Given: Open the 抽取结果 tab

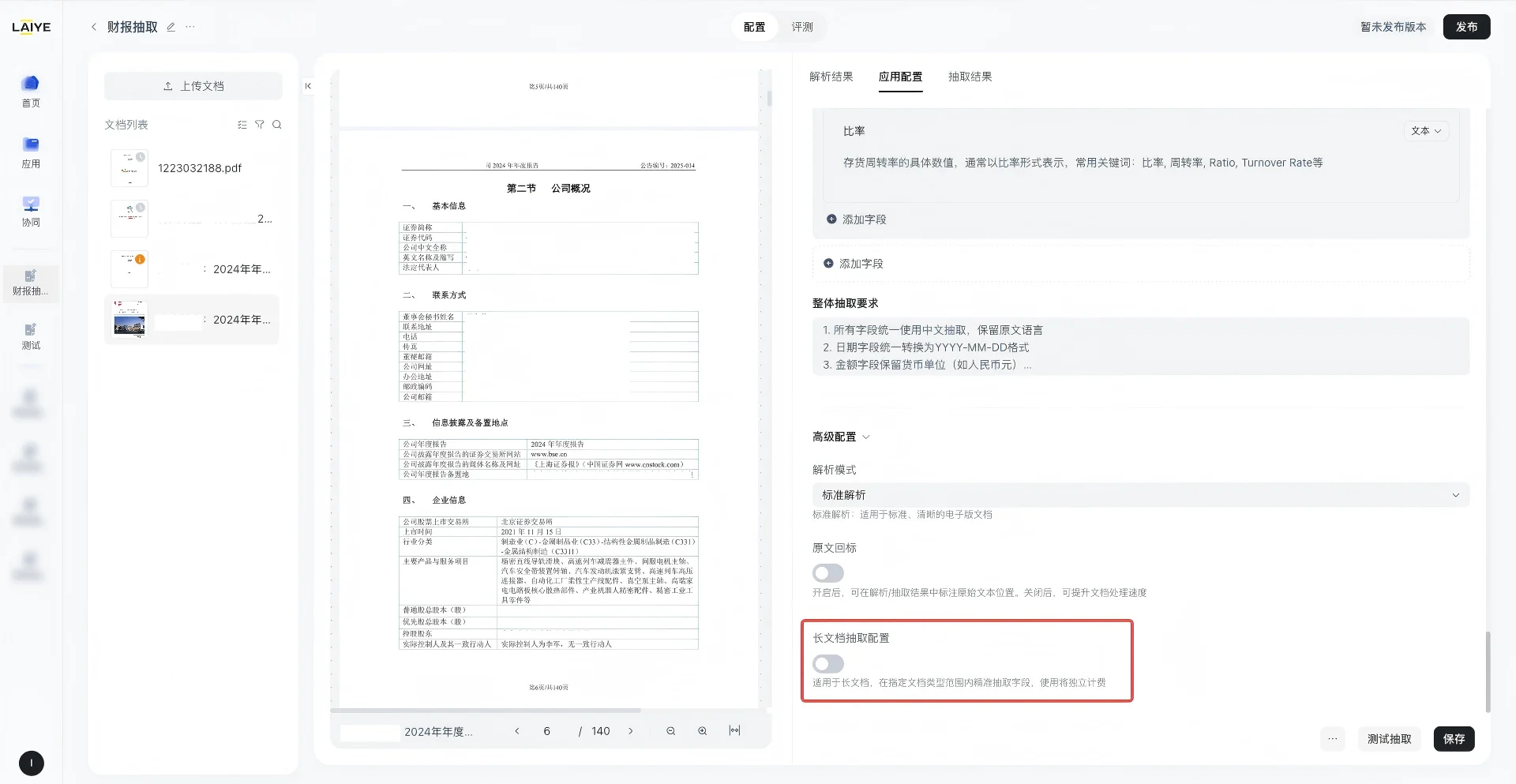Looking at the screenshot, I should (970, 77).
